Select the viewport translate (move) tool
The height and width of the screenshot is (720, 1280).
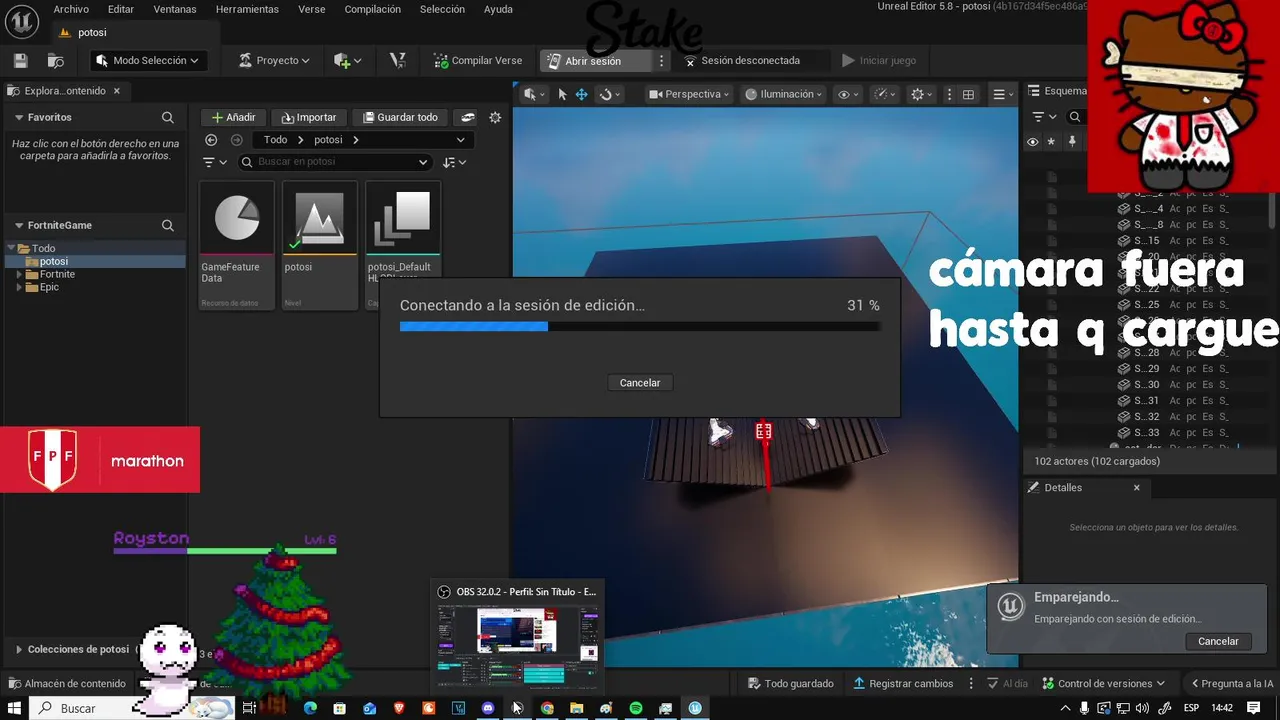[581, 94]
